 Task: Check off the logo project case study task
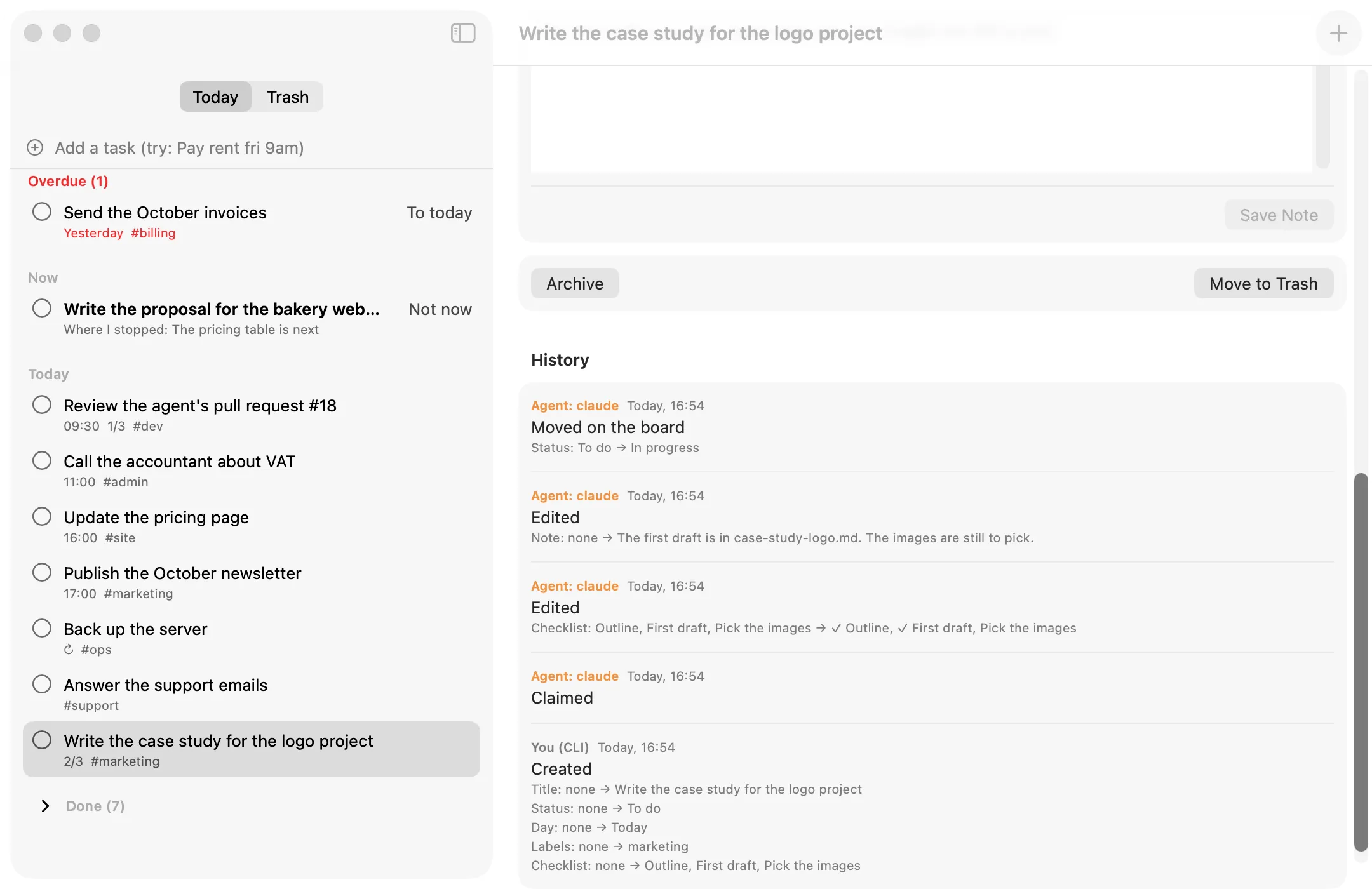coord(42,740)
